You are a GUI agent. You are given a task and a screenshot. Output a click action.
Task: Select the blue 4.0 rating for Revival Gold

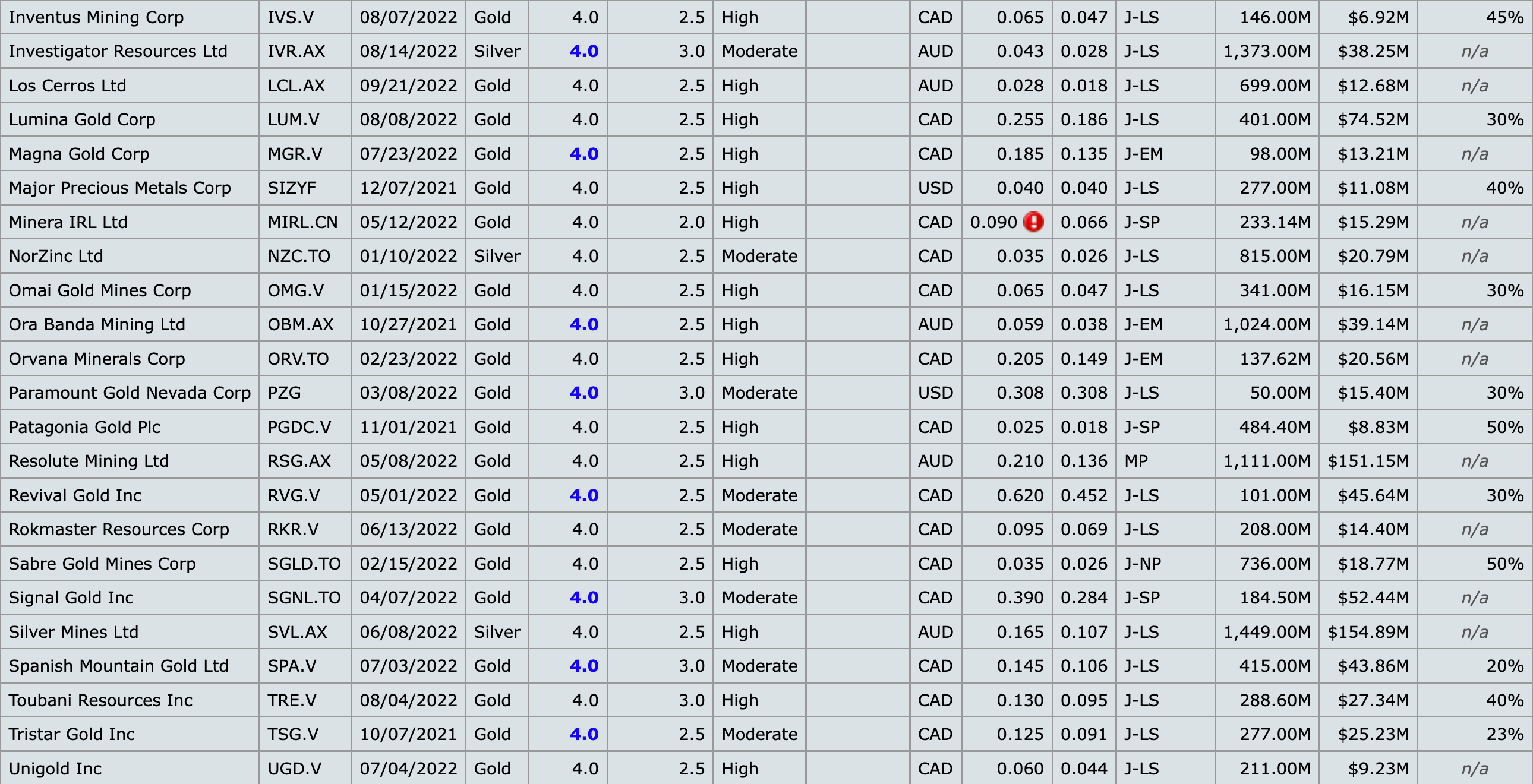click(x=583, y=495)
